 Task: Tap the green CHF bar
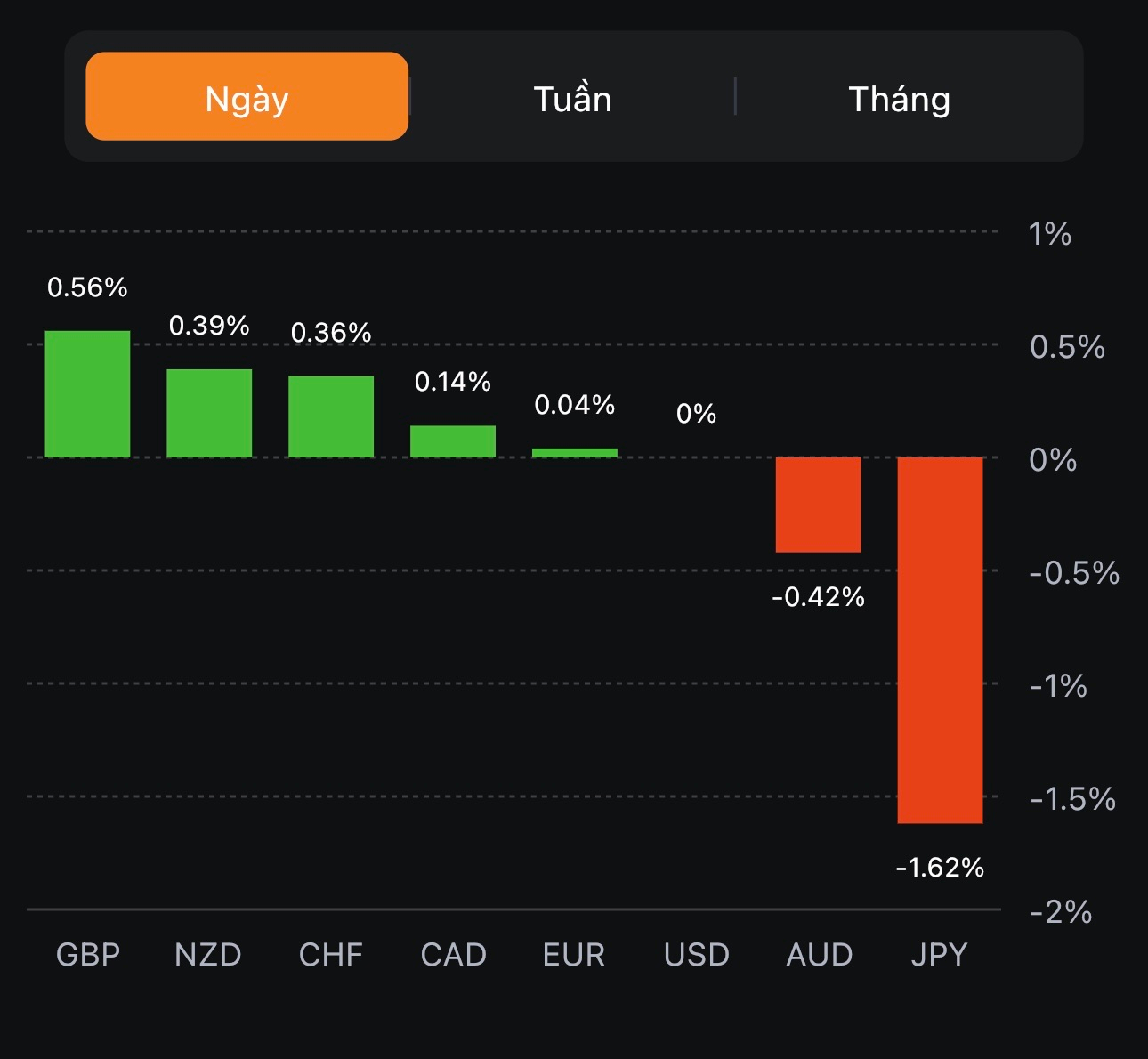point(331,416)
